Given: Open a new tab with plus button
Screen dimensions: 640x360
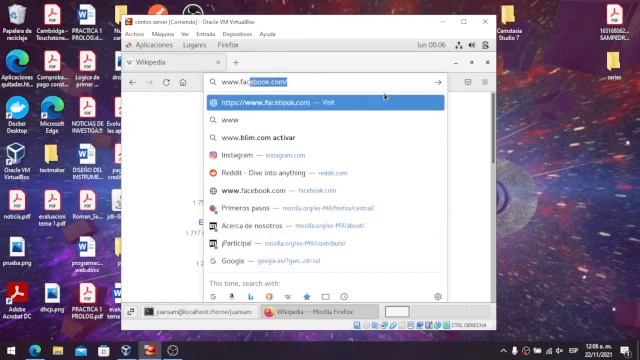Looking at the screenshot, I should [x=236, y=62].
